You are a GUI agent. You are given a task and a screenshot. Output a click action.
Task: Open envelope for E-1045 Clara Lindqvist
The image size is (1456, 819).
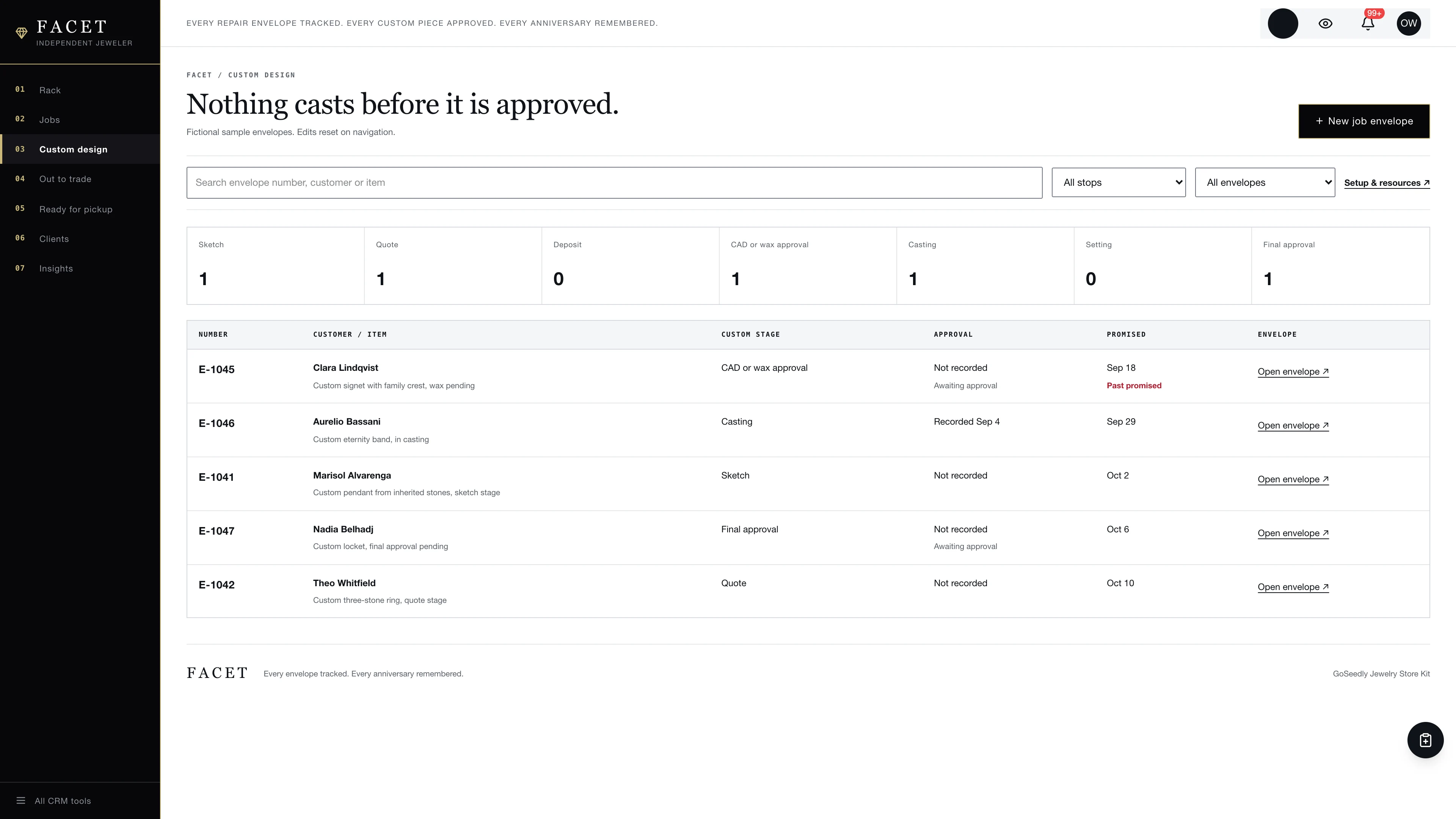1293,371
